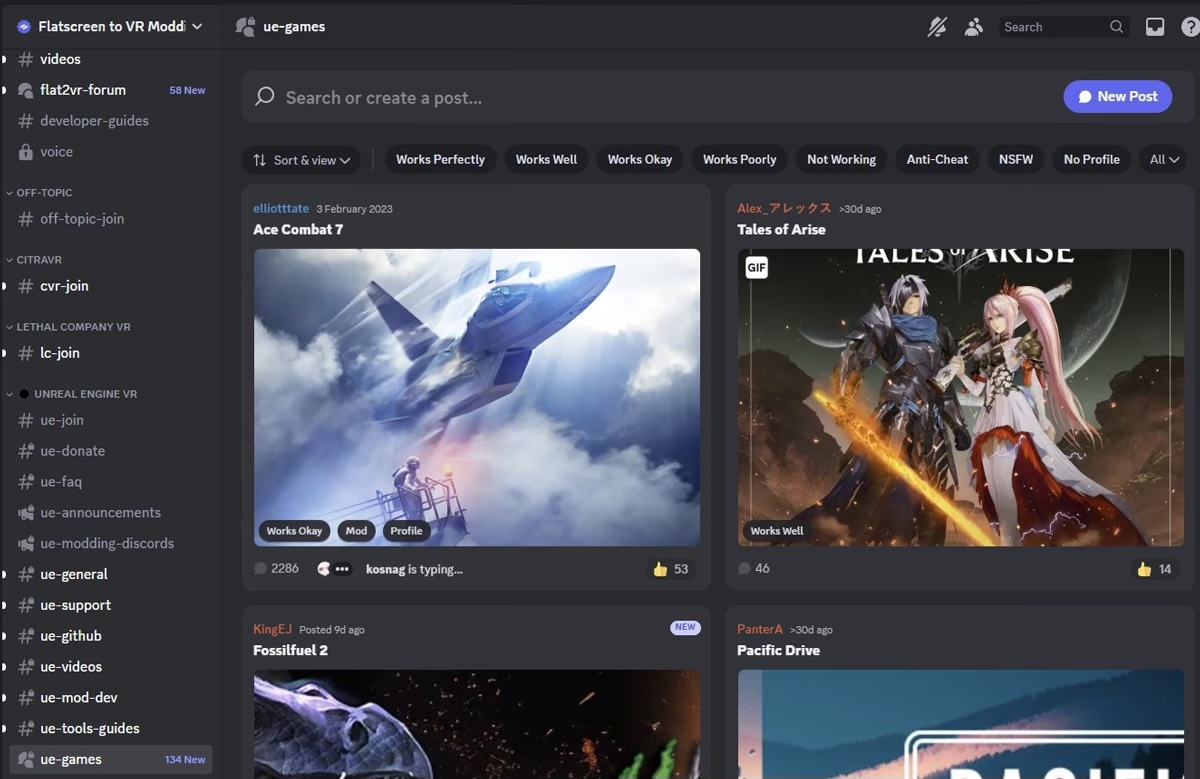Expand the All tags dropdown
1200x779 pixels.
[x=1164, y=160]
